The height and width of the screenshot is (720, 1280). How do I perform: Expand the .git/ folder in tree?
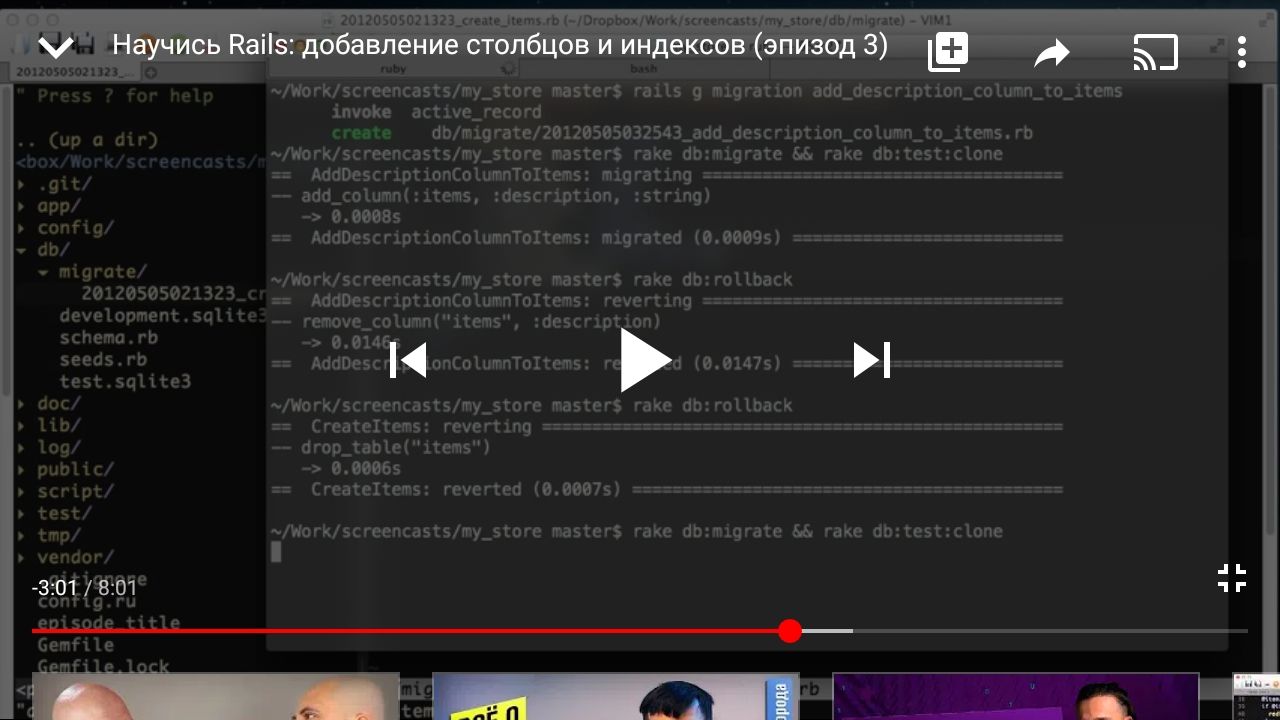point(55,184)
